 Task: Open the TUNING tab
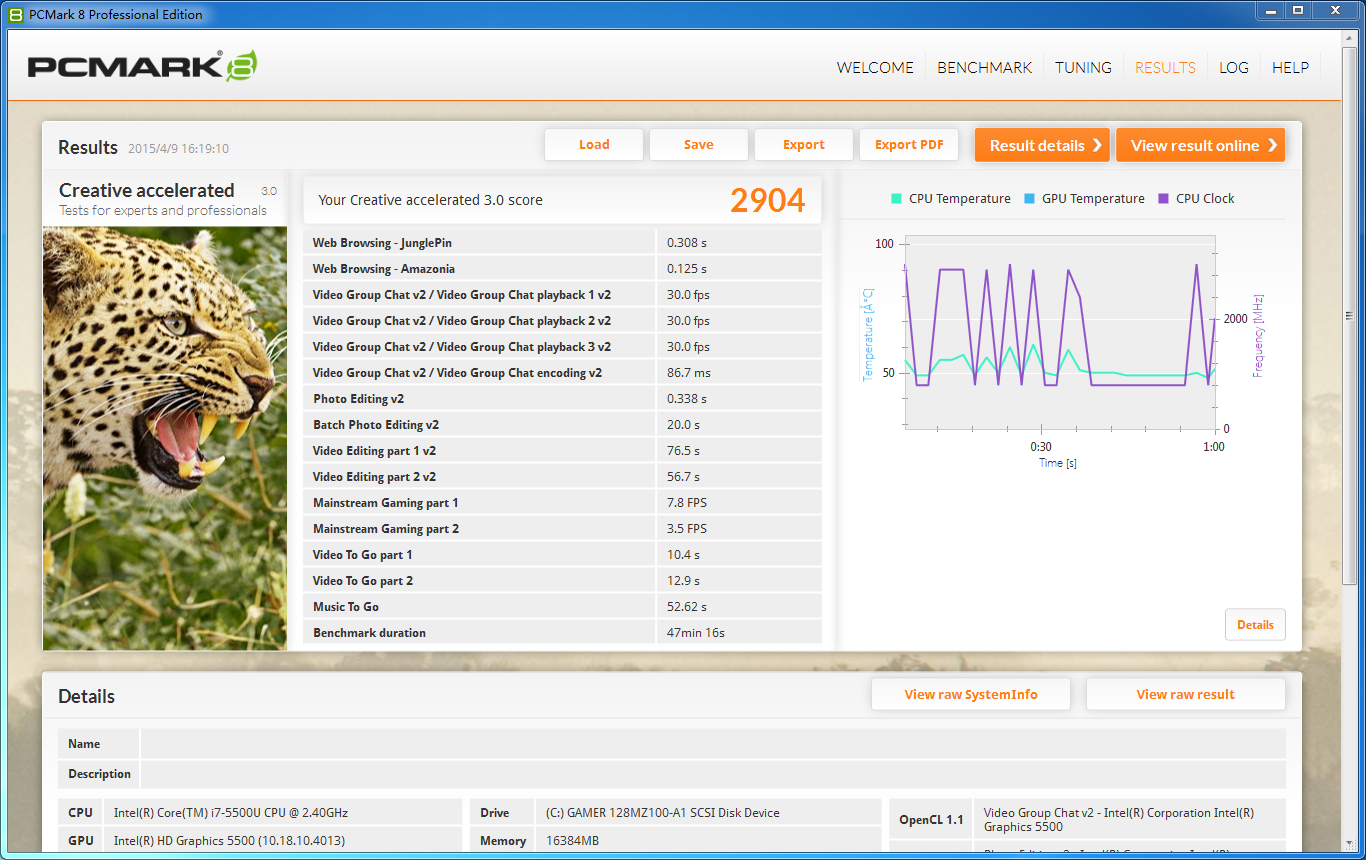click(1083, 68)
